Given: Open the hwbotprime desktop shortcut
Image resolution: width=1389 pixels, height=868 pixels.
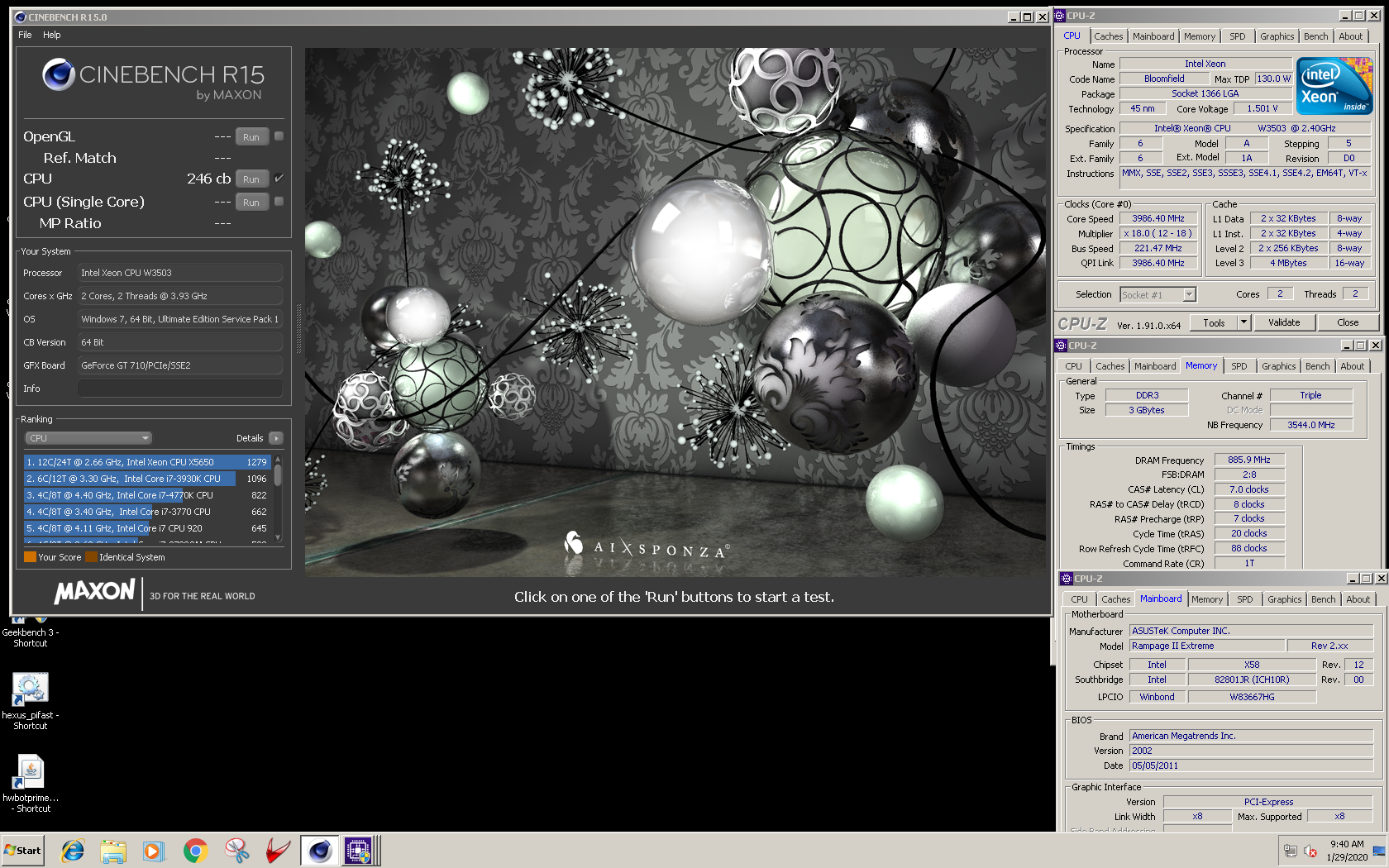Looking at the screenshot, I should [31, 784].
